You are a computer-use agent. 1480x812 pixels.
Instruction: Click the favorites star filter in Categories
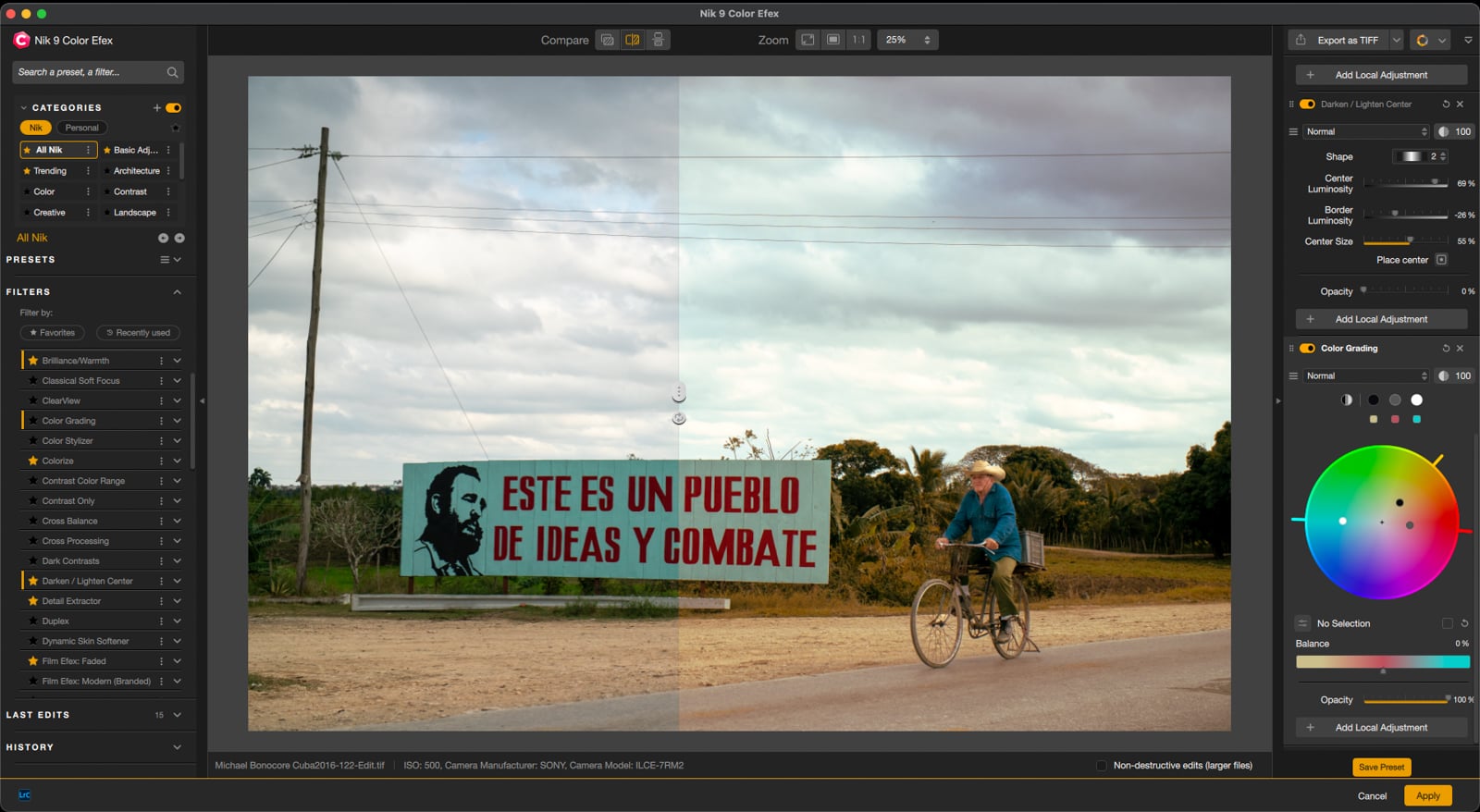pos(176,128)
